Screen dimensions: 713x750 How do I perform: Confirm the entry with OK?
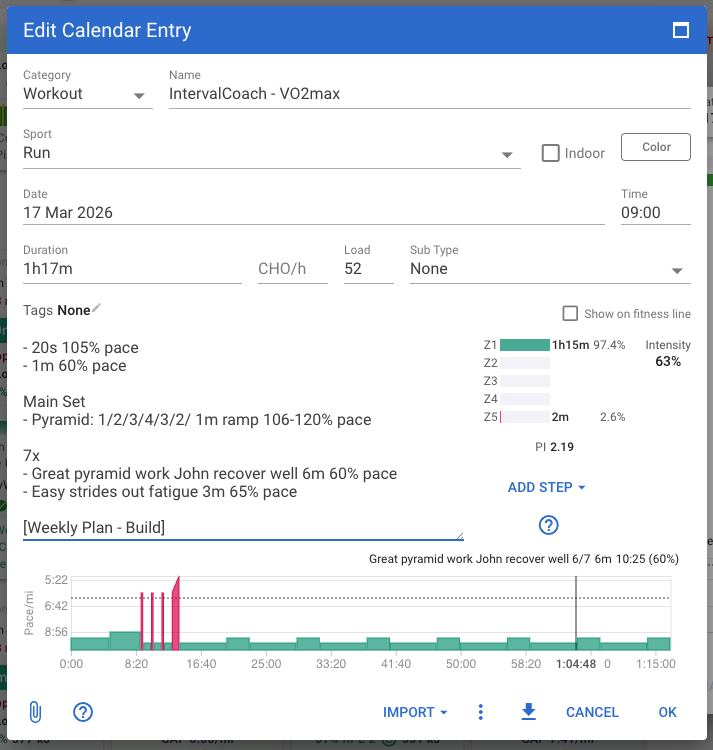667,712
